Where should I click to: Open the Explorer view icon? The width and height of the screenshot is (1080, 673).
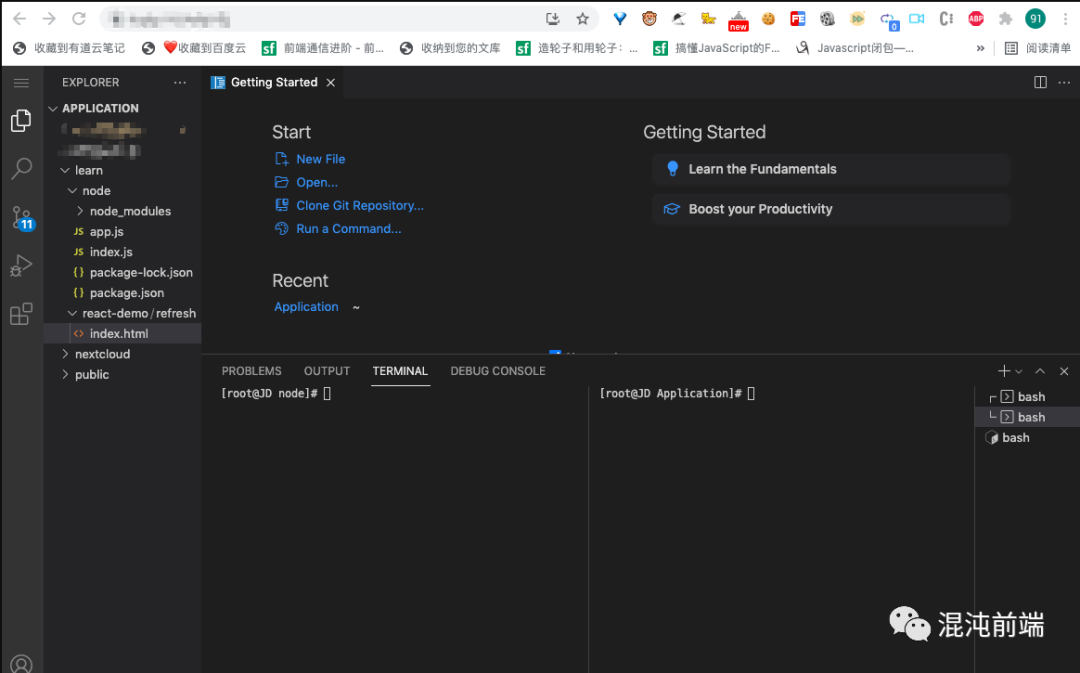[21, 120]
